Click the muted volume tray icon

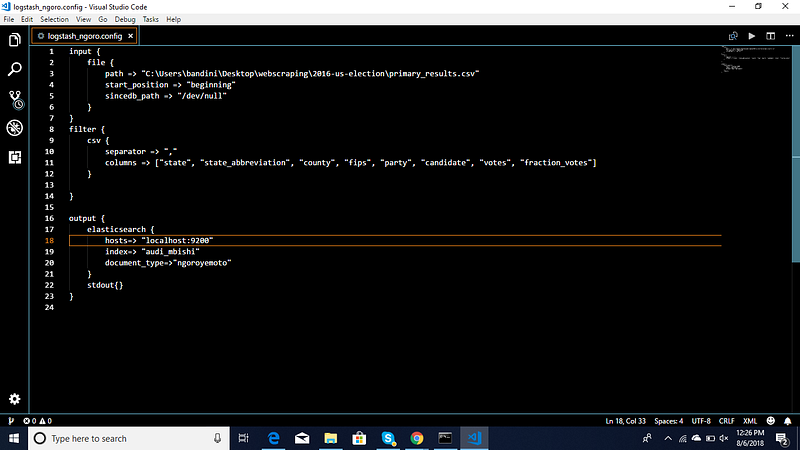(x=724, y=438)
